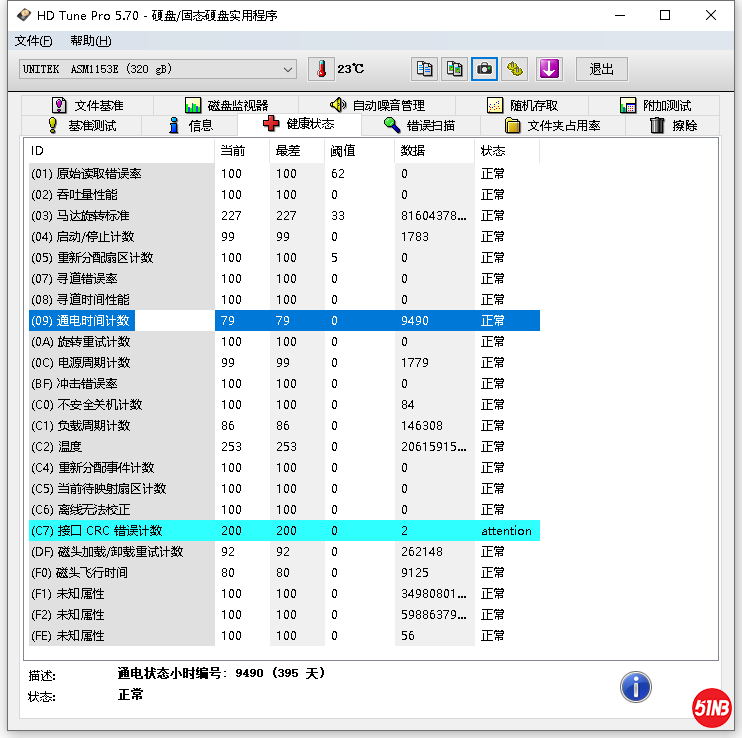Switch to the 基准测试 tab

pyautogui.click(x=81, y=125)
